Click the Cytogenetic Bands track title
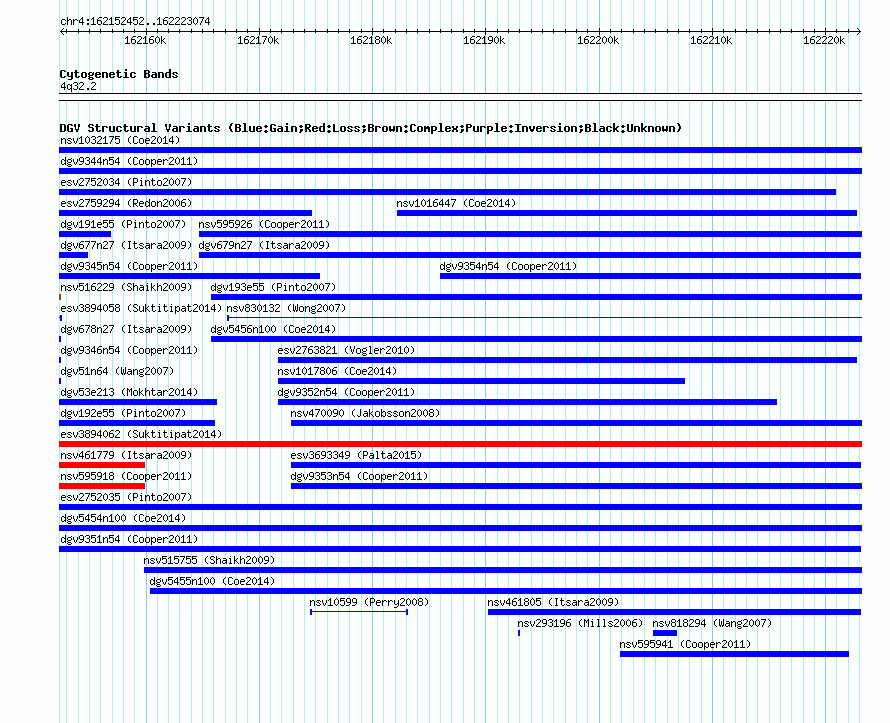 [x=119, y=74]
